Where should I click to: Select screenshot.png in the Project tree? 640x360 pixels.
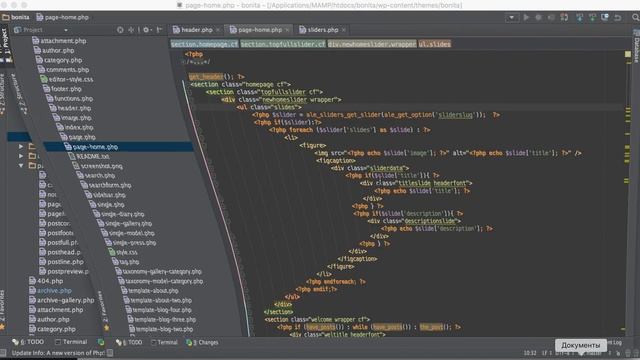point(98,166)
